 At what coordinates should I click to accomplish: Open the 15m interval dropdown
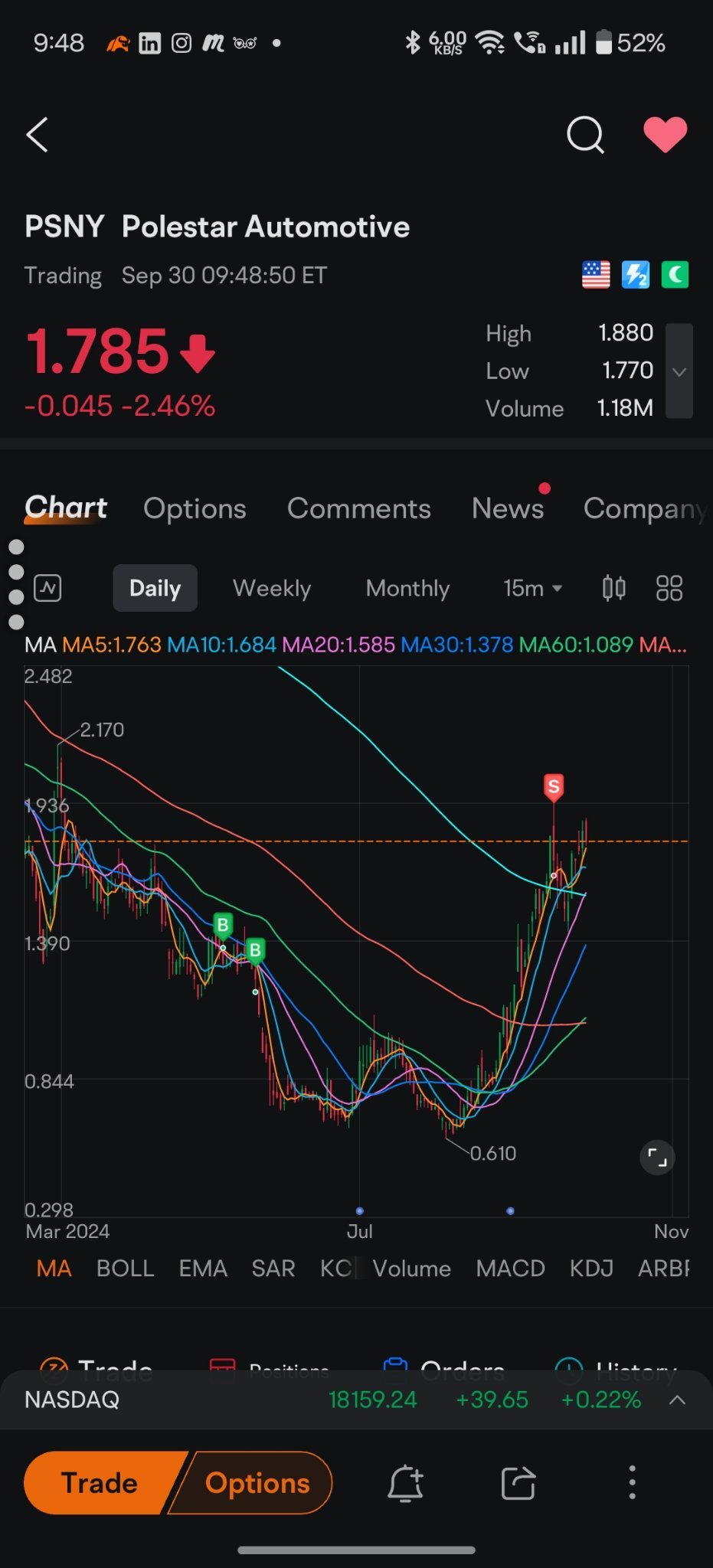tap(533, 588)
